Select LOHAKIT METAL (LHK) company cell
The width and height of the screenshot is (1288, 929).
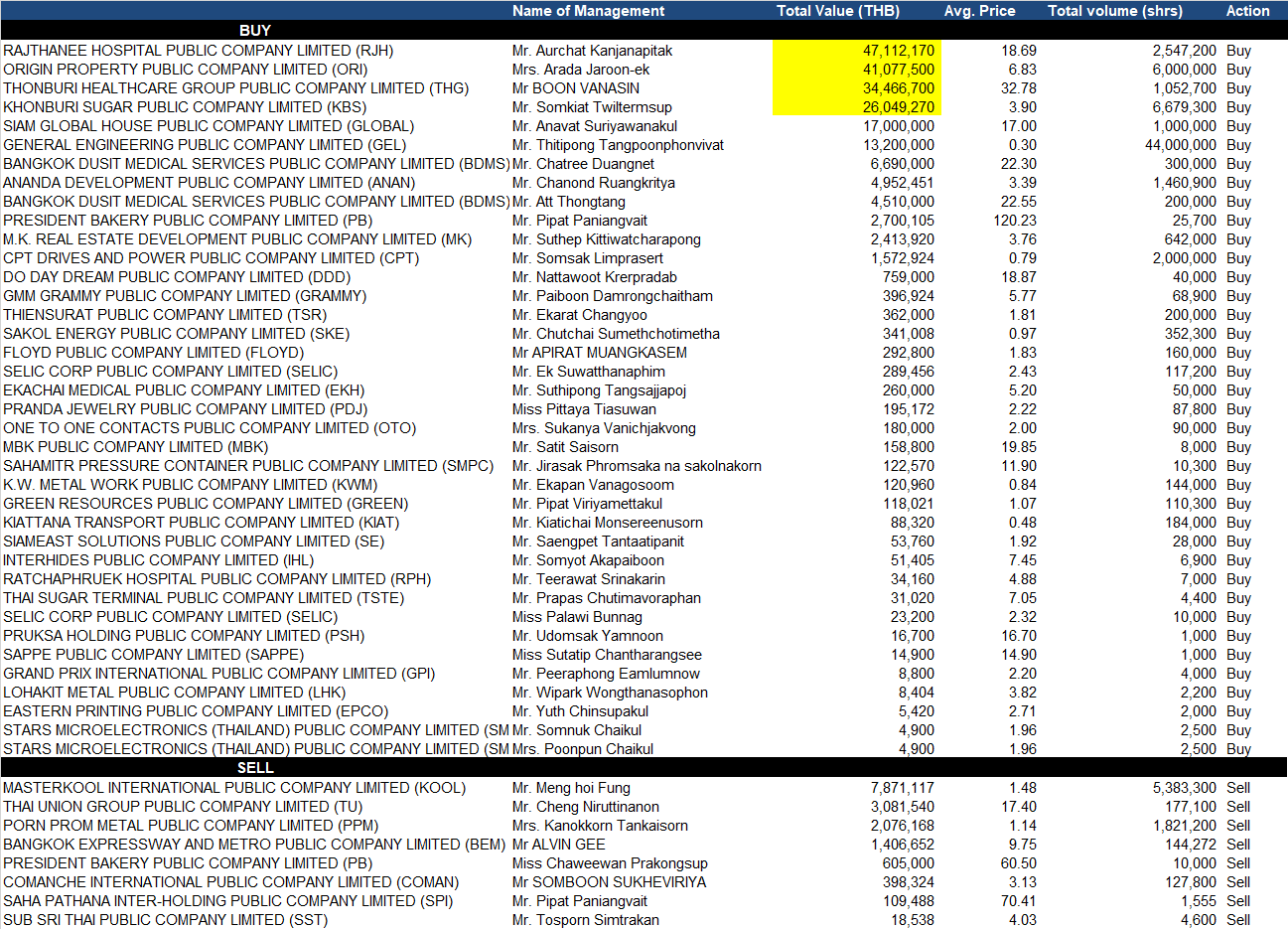(x=175, y=693)
